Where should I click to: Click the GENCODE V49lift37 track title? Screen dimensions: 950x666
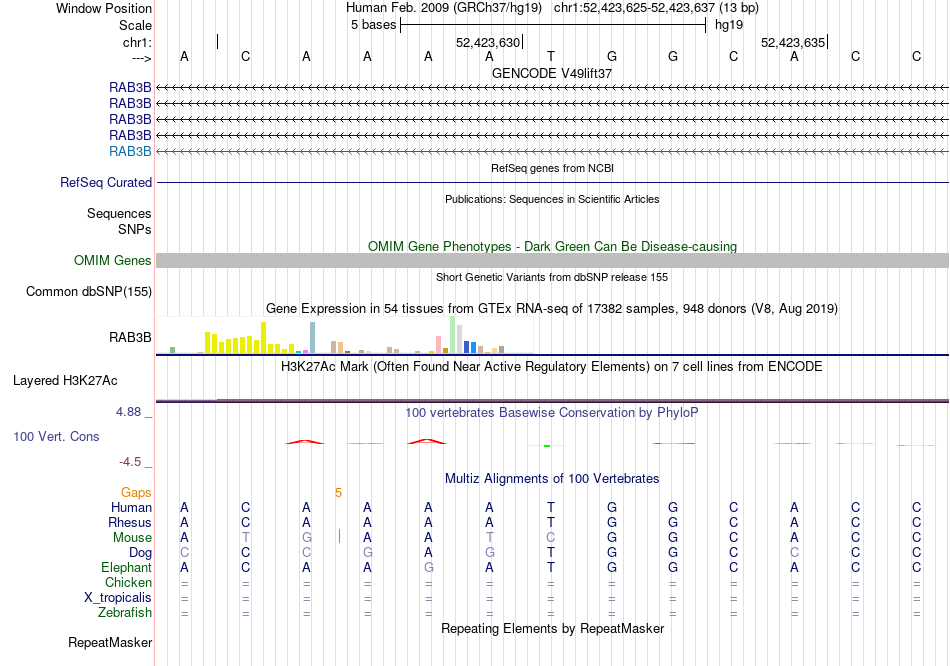pyautogui.click(x=552, y=73)
